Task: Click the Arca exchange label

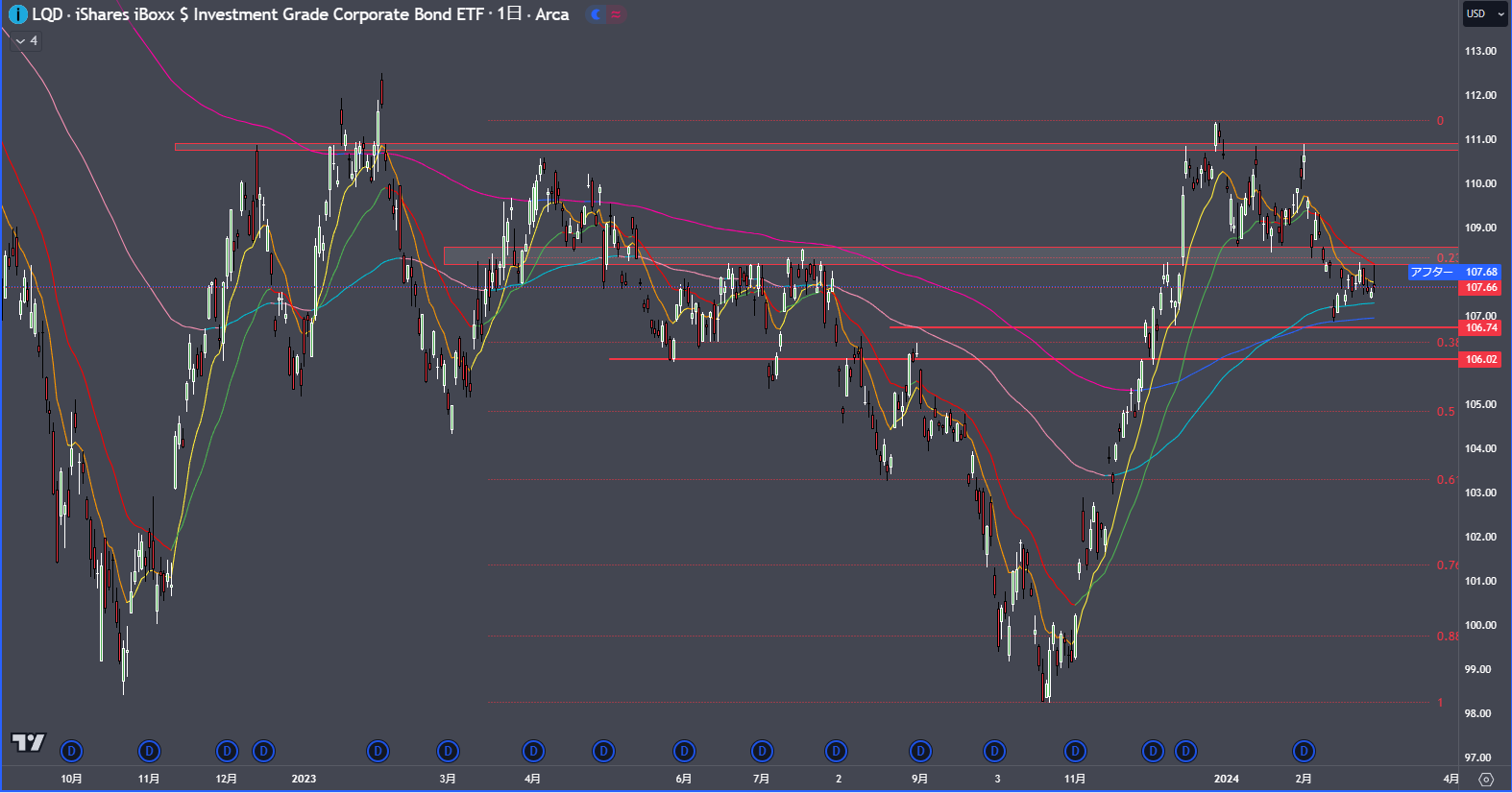Action: (x=552, y=14)
